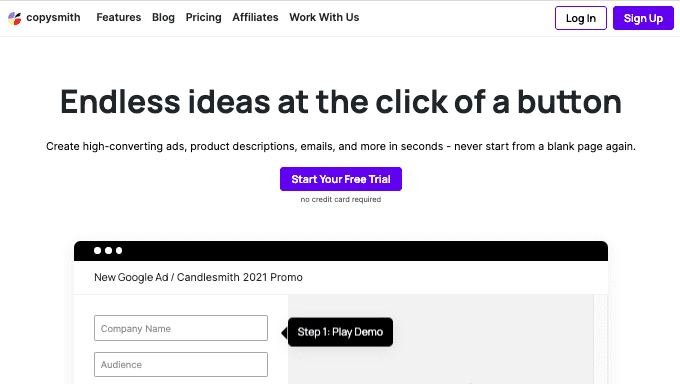Visit the Affiliates page
The image size is (680, 384).
click(x=255, y=17)
